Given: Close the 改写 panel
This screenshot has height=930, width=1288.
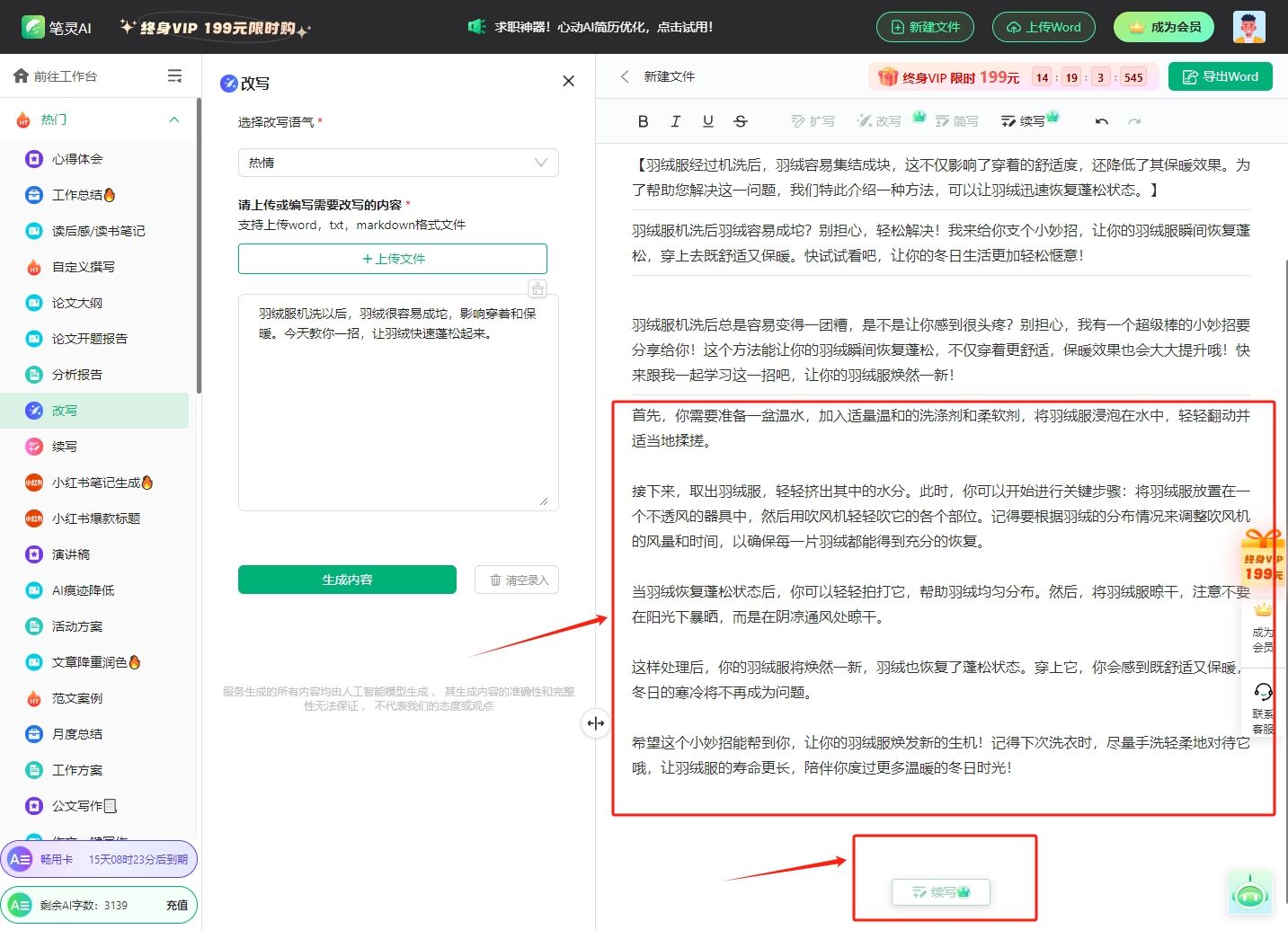Looking at the screenshot, I should pos(568,81).
